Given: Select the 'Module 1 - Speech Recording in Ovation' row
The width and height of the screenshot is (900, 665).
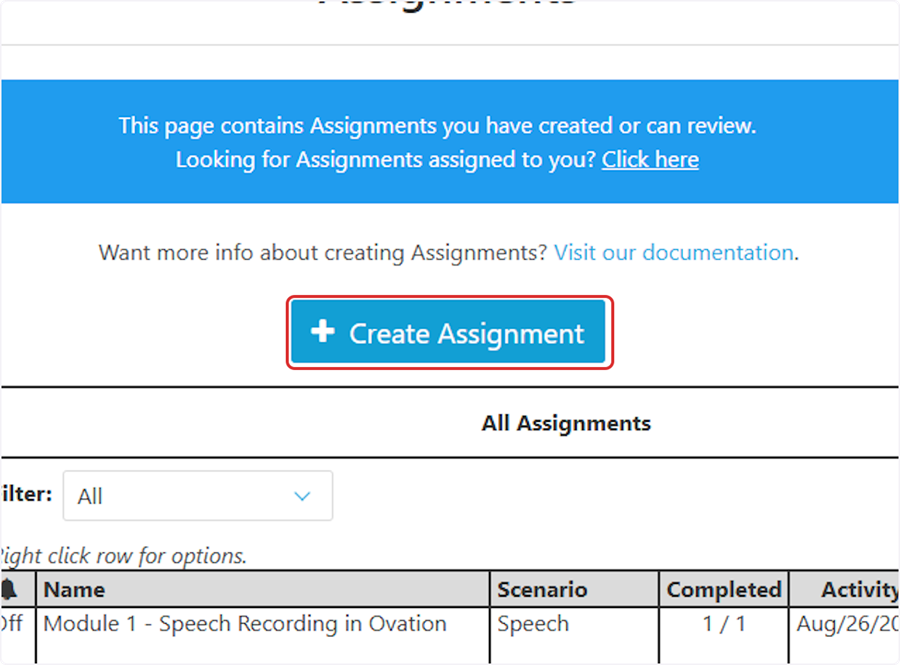Looking at the screenshot, I should click(x=449, y=635).
